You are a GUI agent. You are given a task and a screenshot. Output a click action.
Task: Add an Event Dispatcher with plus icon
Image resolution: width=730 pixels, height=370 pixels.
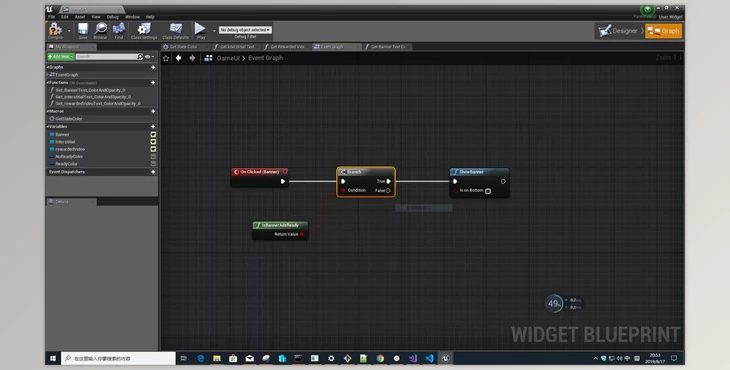tap(153, 172)
